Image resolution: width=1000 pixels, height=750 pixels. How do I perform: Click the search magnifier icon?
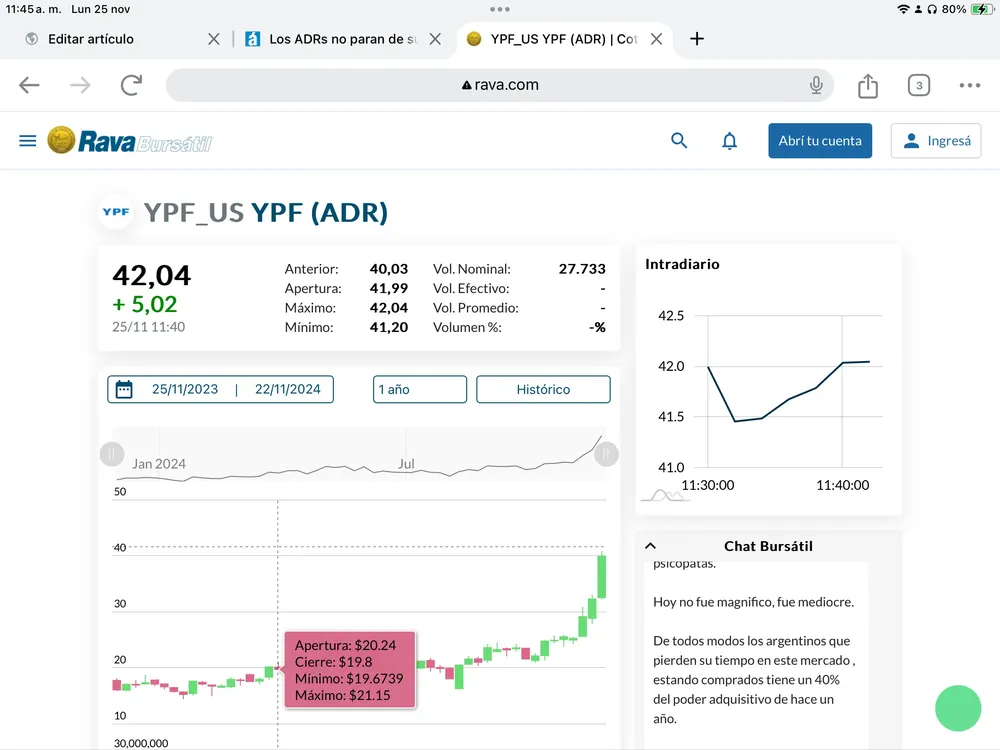(x=679, y=141)
